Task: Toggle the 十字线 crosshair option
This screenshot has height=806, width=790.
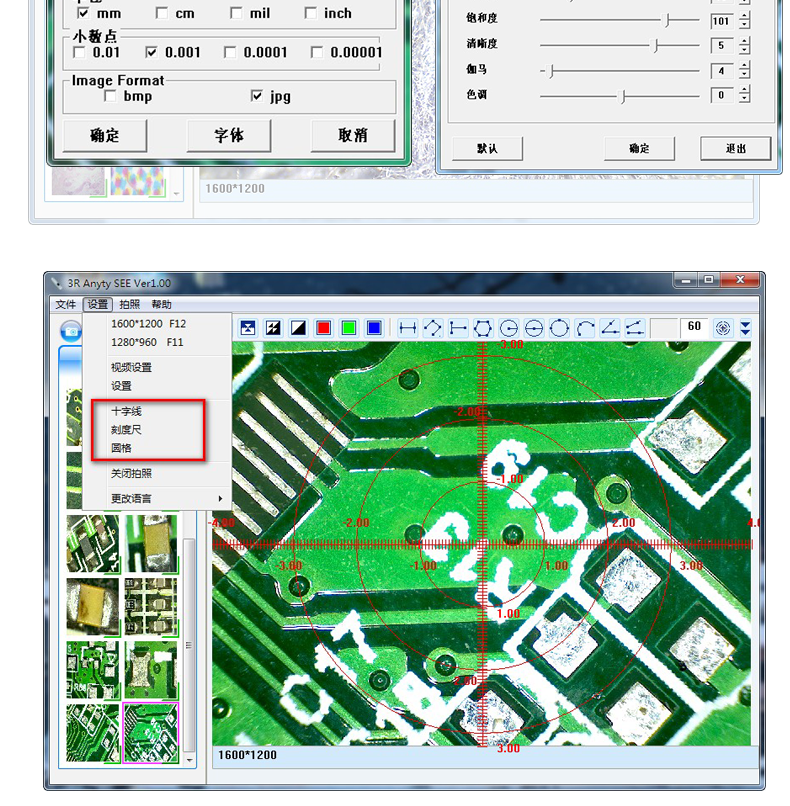Action: pos(157,411)
